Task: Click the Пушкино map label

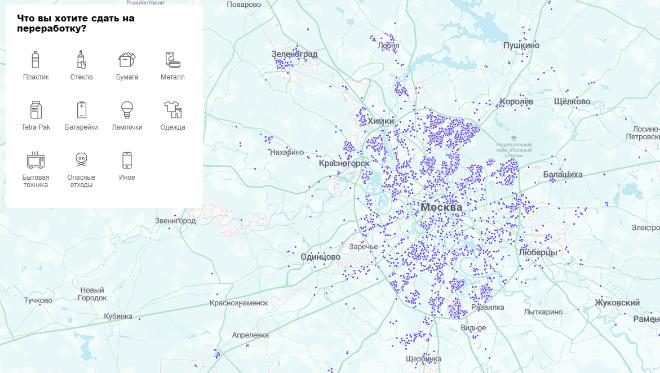Action: pyautogui.click(x=521, y=45)
